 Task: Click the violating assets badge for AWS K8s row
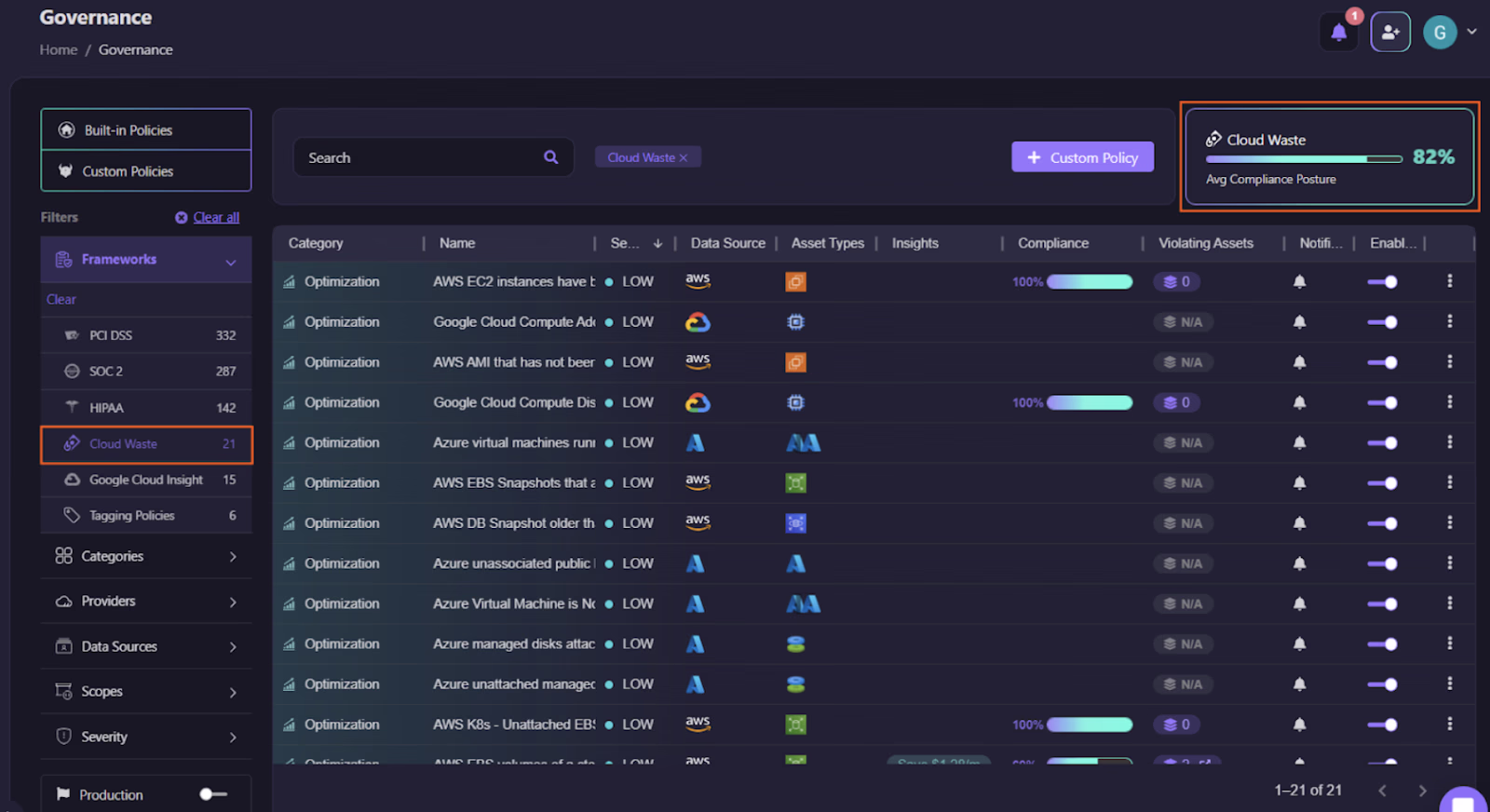(1177, 724)
